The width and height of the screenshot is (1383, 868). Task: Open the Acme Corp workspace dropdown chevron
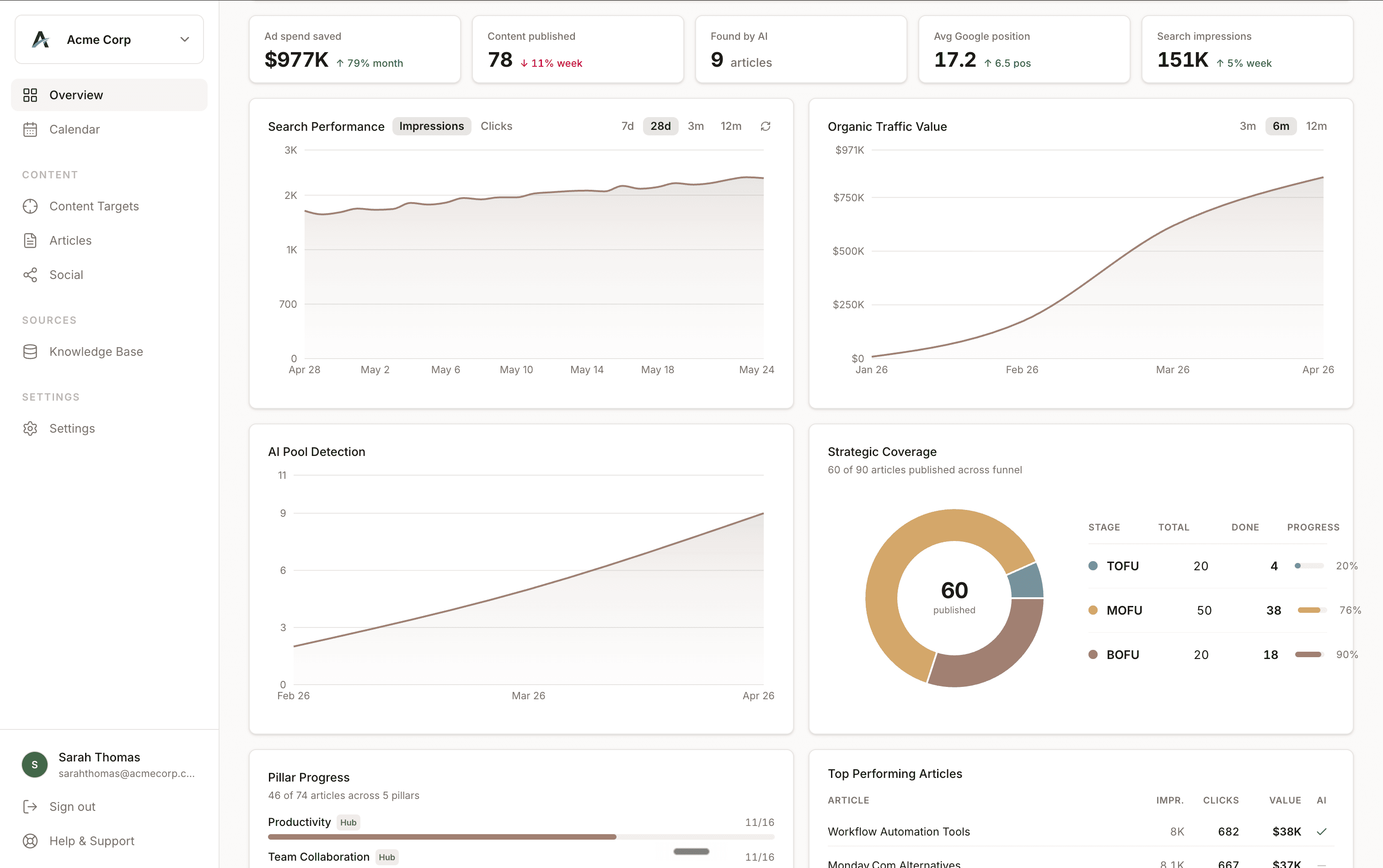184,40
